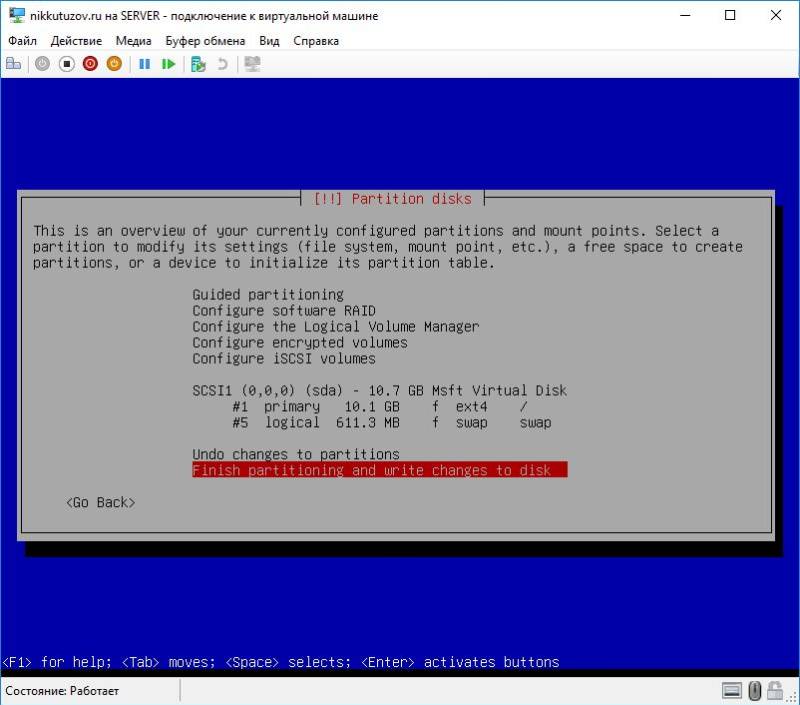Select Configure the Logical Volume Manager
Image resolution: width=800 pixels, height=705 pixels.
tap(335, 327)
